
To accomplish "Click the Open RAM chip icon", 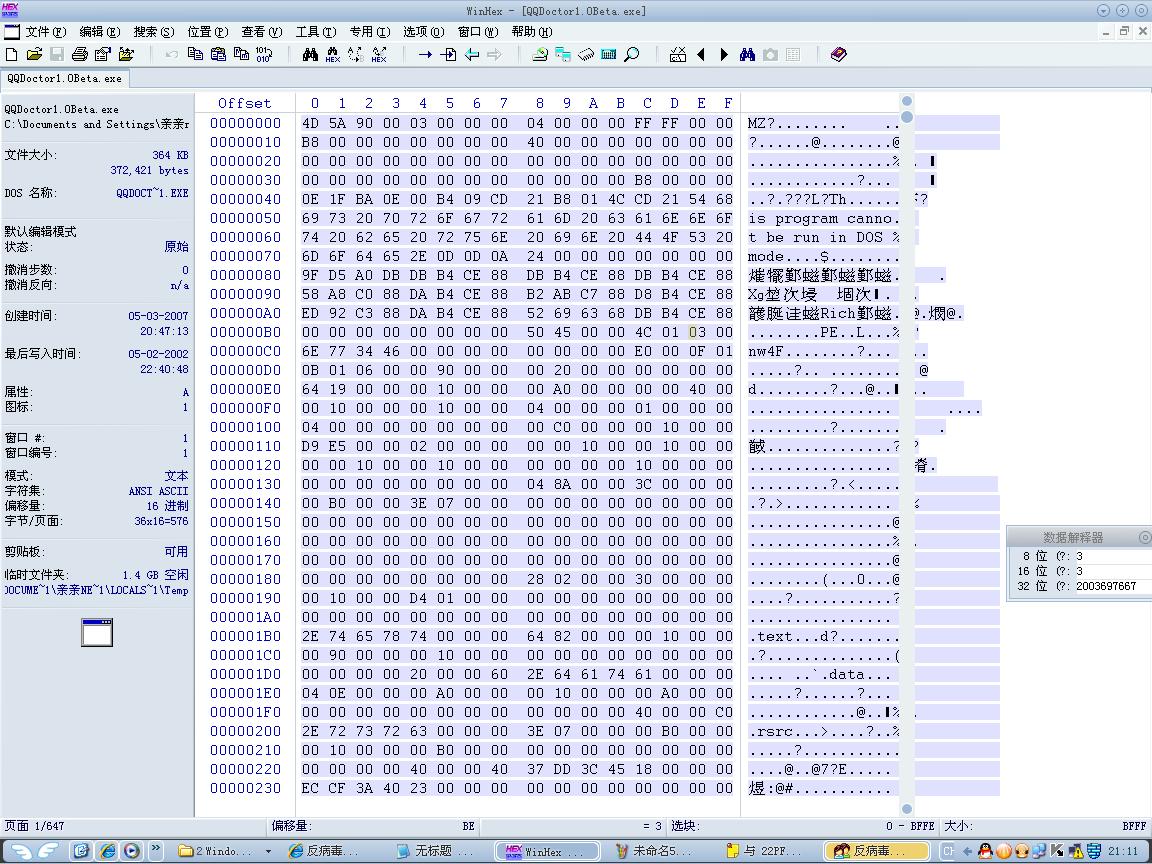I will 586,54.
